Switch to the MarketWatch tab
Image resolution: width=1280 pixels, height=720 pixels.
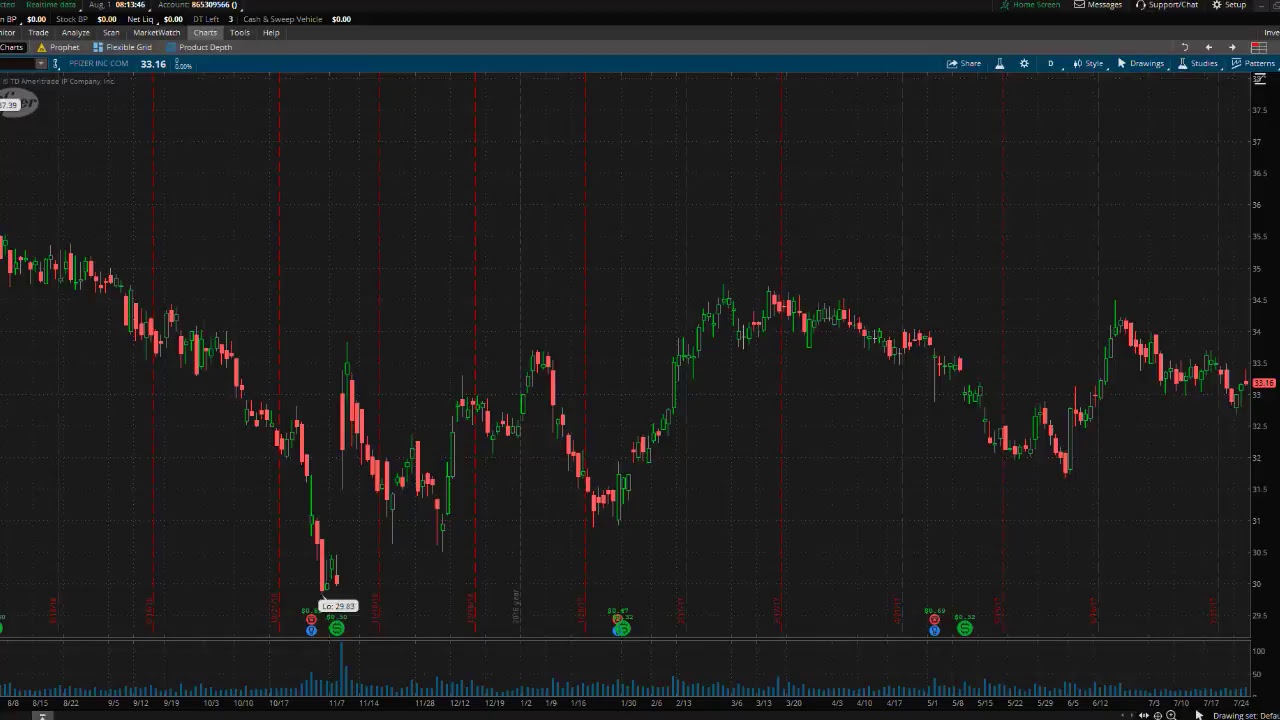click(x=157, y=33)
